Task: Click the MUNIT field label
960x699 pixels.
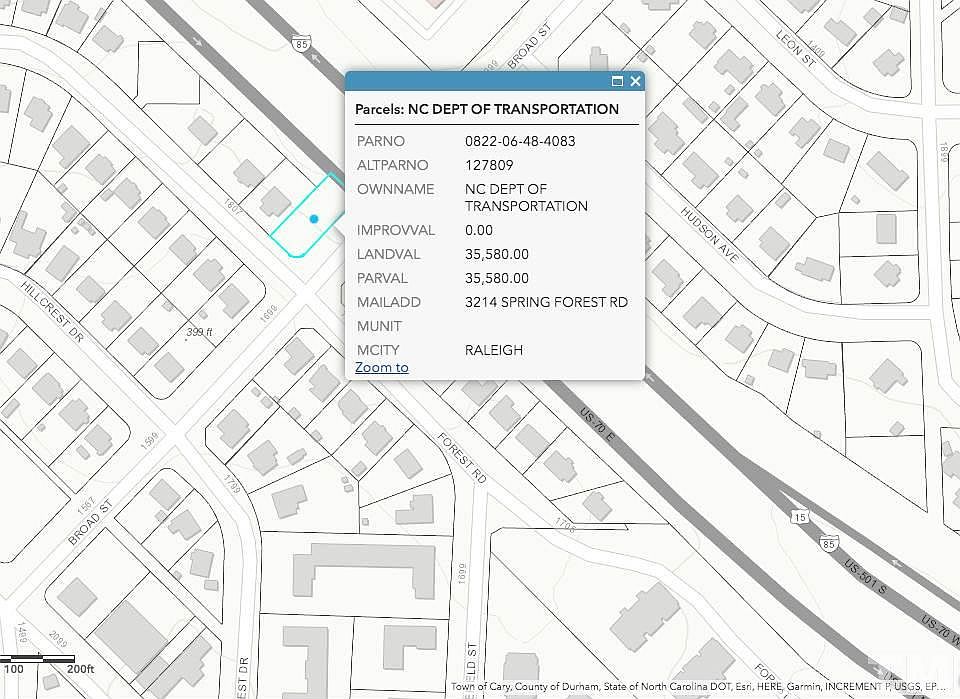Action: (x=379, y=326)
